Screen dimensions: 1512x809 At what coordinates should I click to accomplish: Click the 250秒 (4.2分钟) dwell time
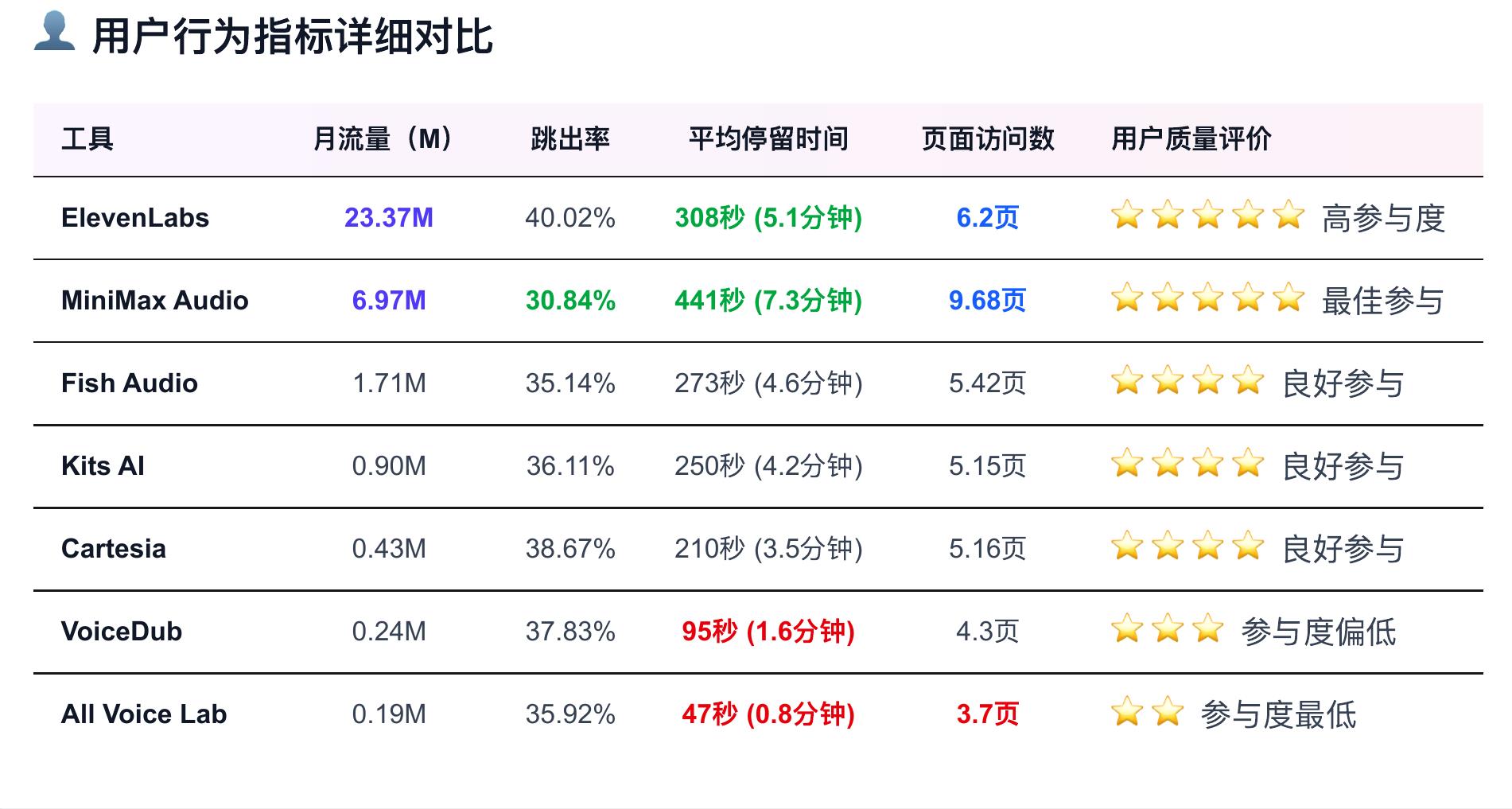point(768,466)
